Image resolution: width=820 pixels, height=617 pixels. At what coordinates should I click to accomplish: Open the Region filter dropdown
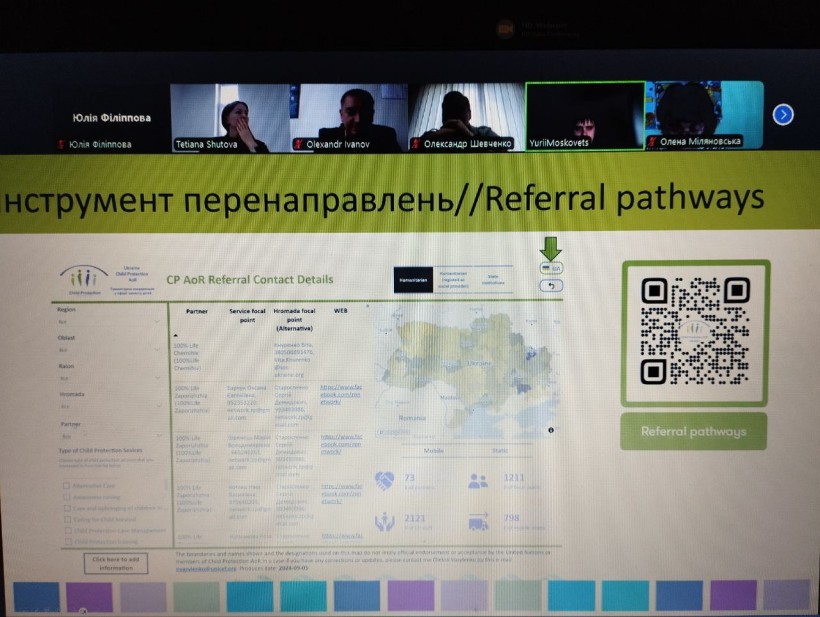(109, 322)
